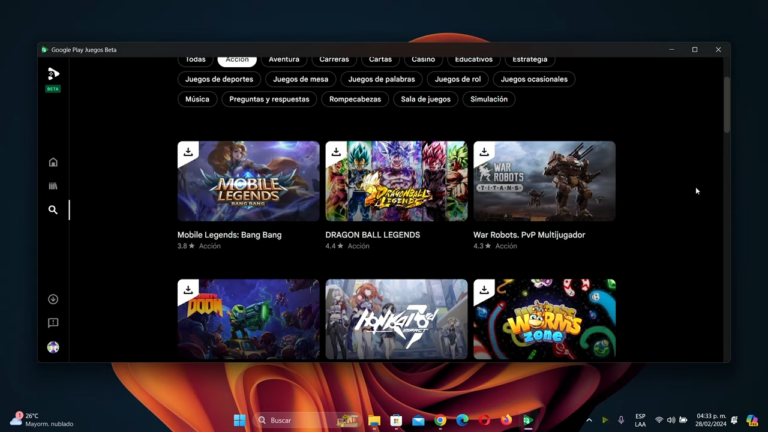Select the Aventura category chip

click(x=284, y=60)
